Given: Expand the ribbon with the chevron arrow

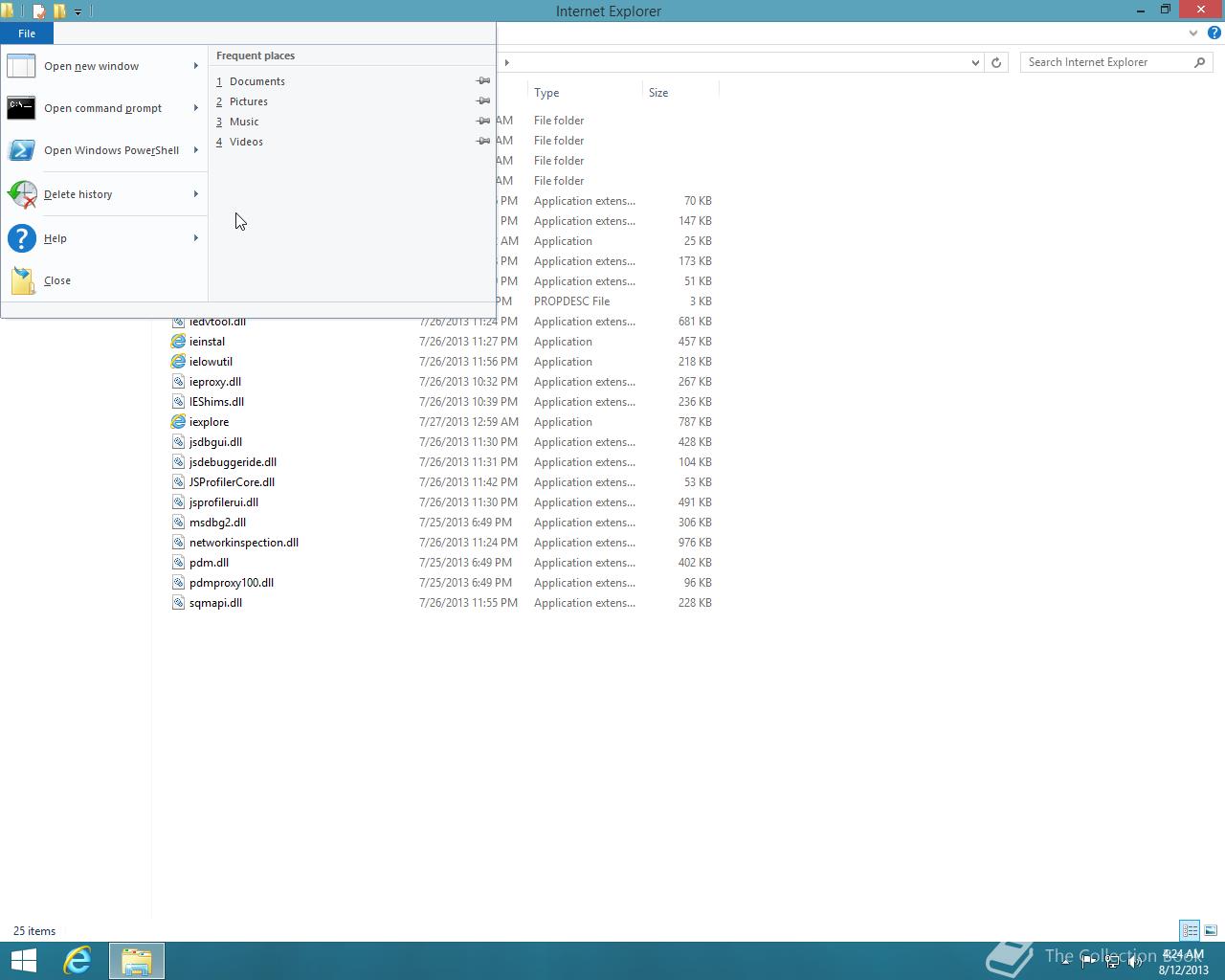Looking at the screenshot, I should [1192, 33].
